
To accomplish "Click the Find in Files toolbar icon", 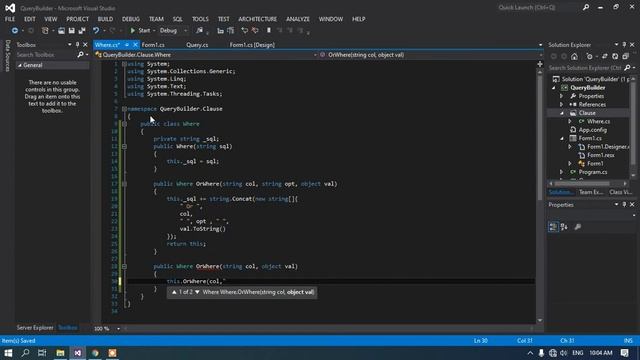I will pos(199,31).
